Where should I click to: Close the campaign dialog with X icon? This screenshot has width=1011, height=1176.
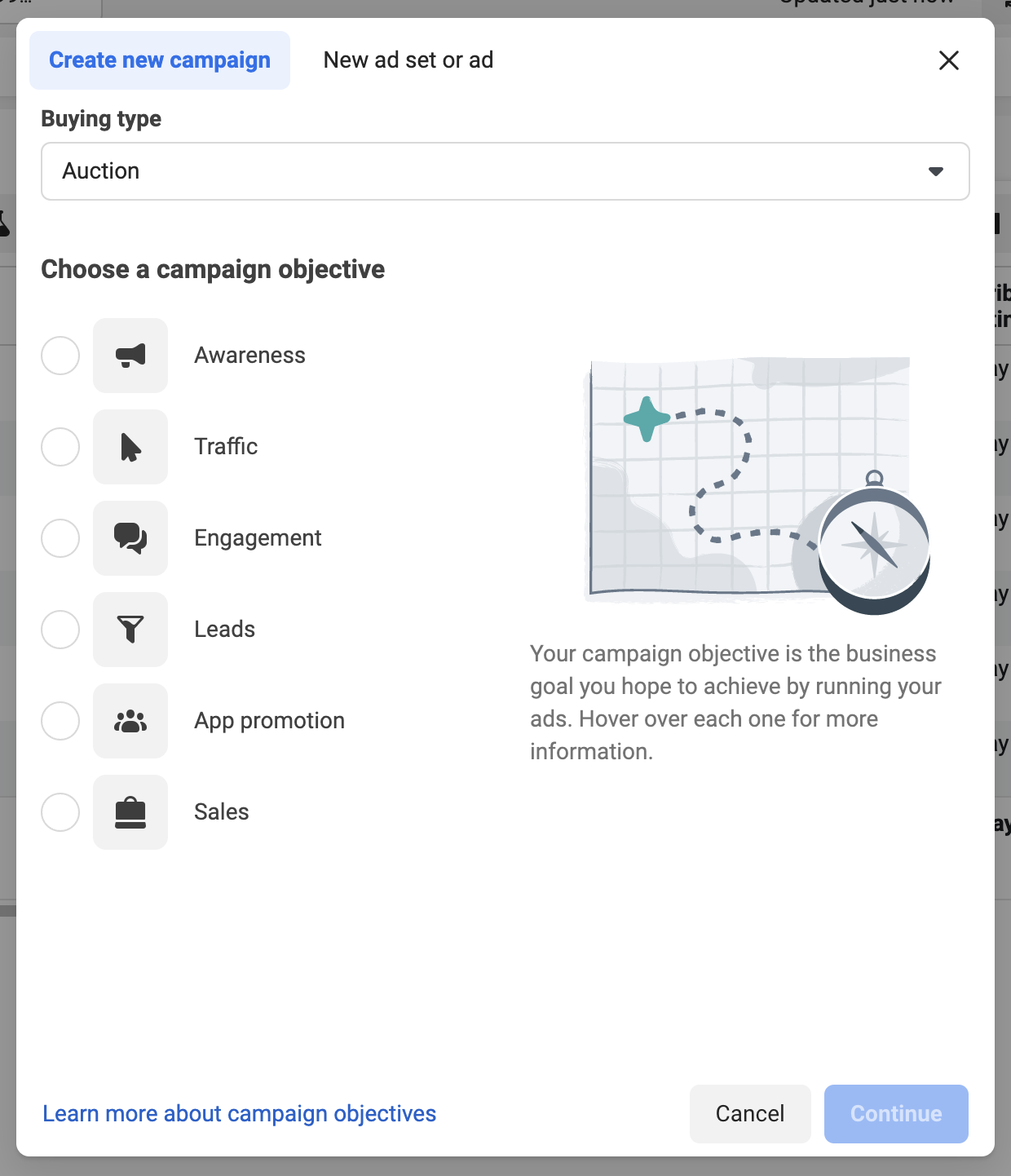coord(949,60)
